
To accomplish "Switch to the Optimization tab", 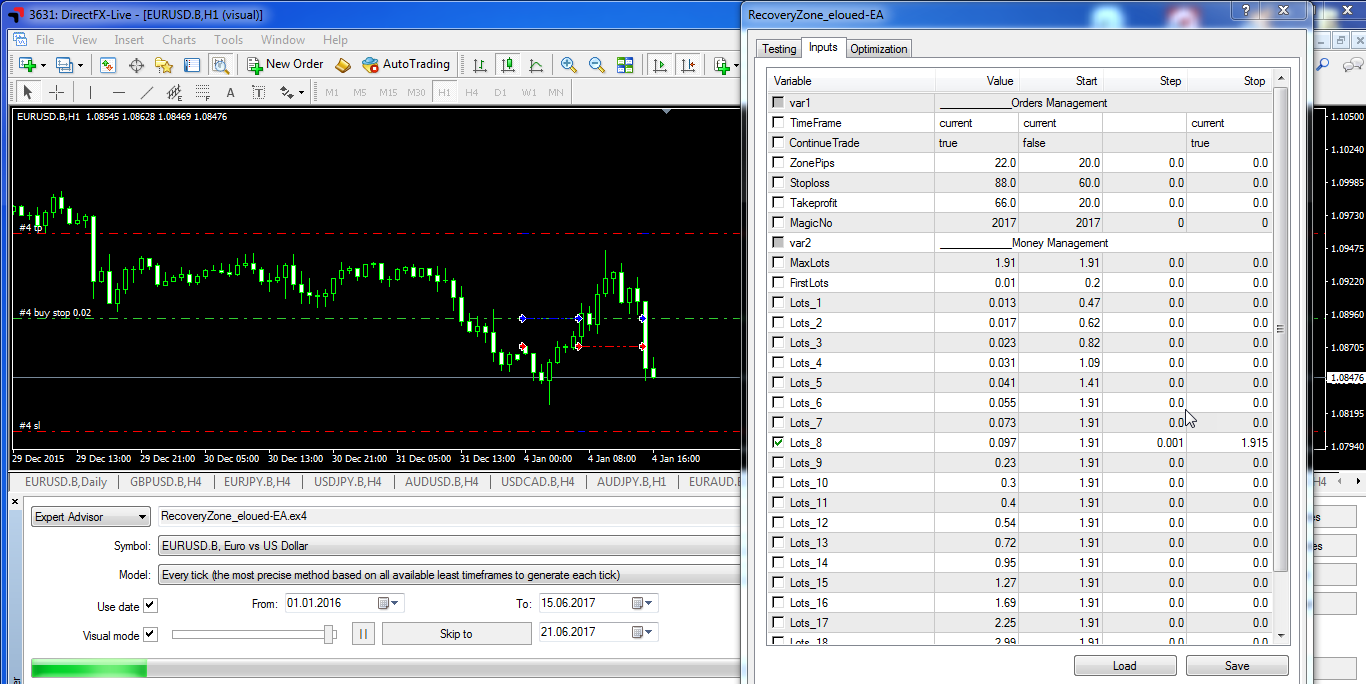I will click(x=878, y=49).
